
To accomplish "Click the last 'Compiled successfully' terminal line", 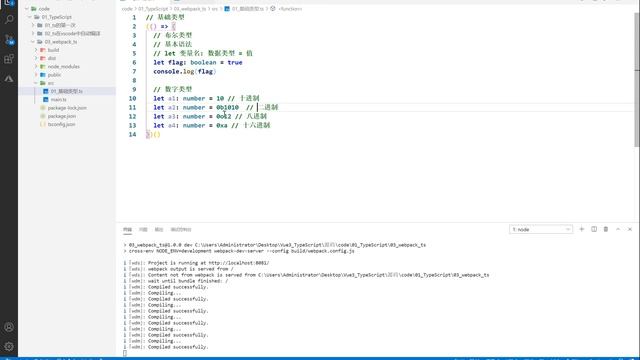I will click(178, 347).
